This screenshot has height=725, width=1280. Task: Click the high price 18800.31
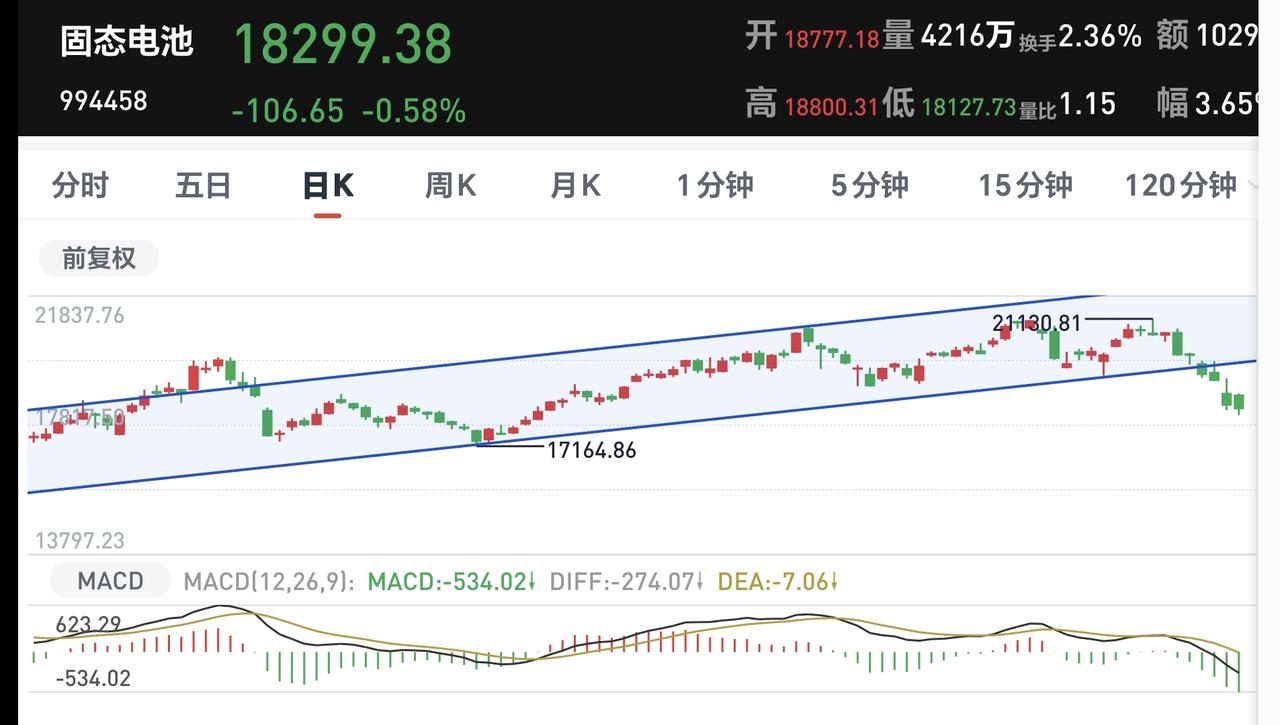coord(831,106)
